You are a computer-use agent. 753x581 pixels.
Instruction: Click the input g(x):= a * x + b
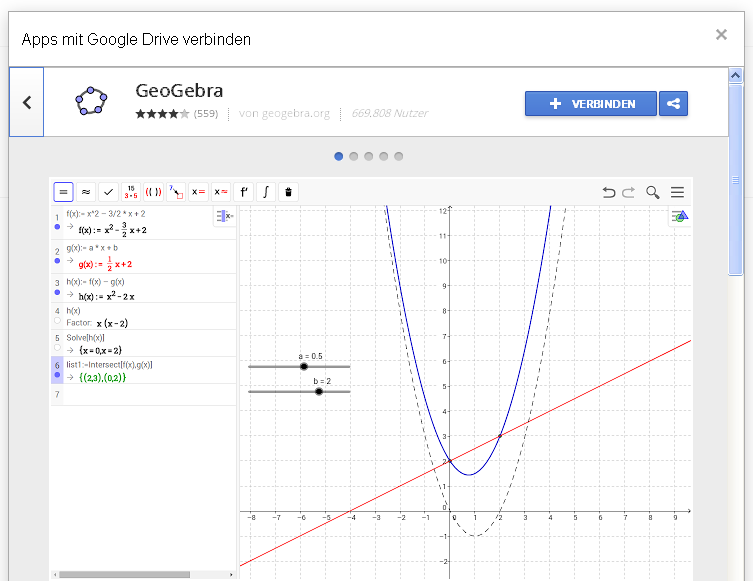92,248
